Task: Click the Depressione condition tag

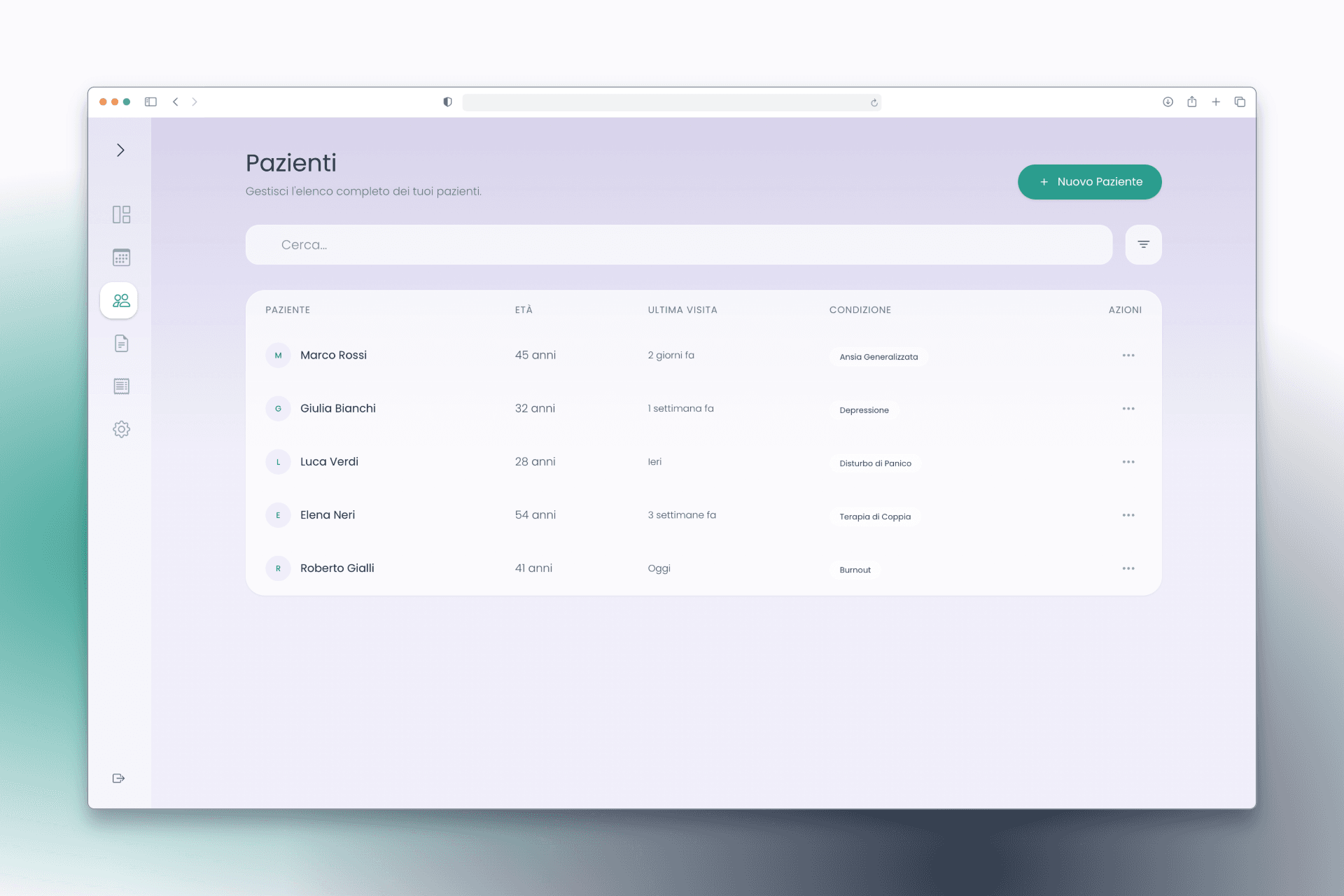Action: (x=864, y=410)
